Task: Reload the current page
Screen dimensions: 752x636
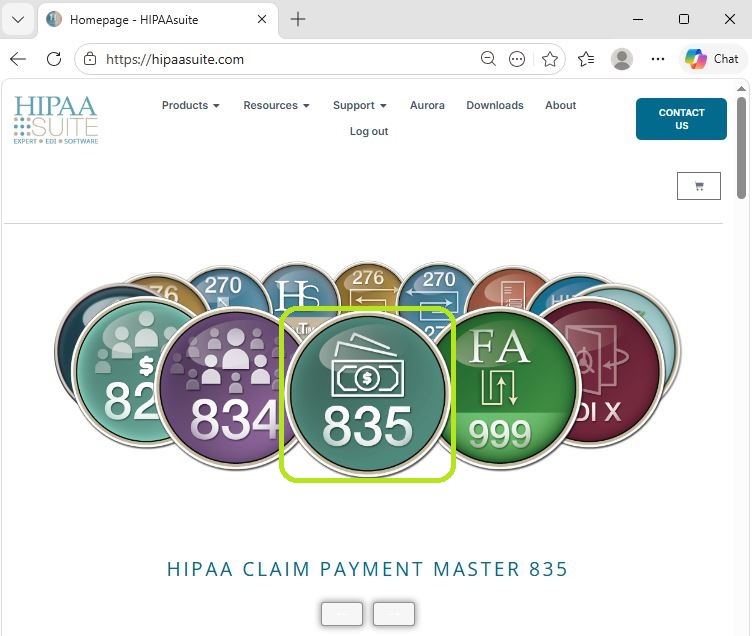Action: [x=54, y=59]
